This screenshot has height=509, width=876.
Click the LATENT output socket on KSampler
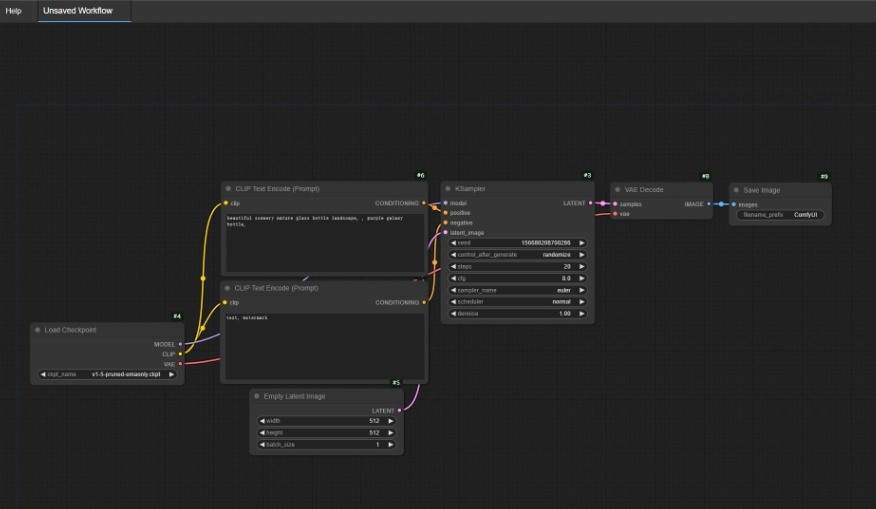click(x=591, y=203)
